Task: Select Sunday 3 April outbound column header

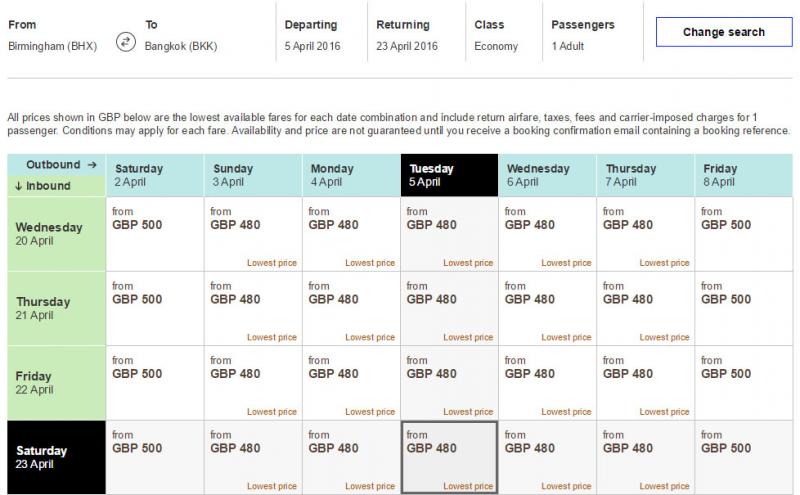Action: pos(253,176)
